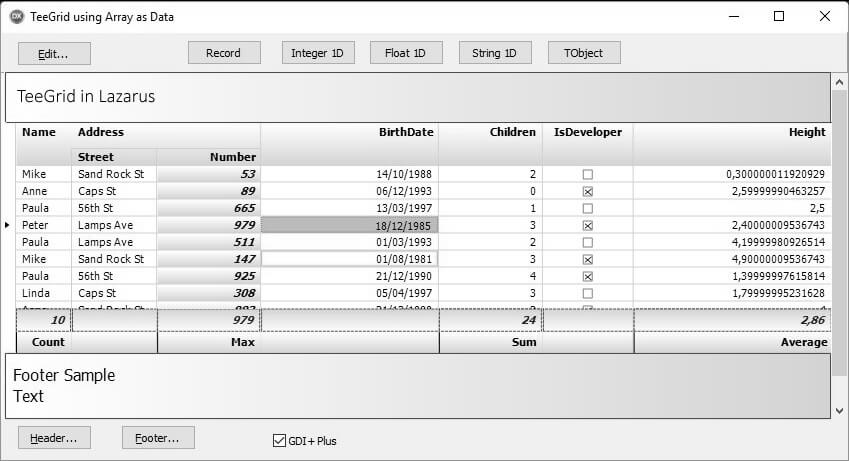Select the highlighted 18/12/1985 birthdate cell
The image size is (849, 461).
point(350,225)
